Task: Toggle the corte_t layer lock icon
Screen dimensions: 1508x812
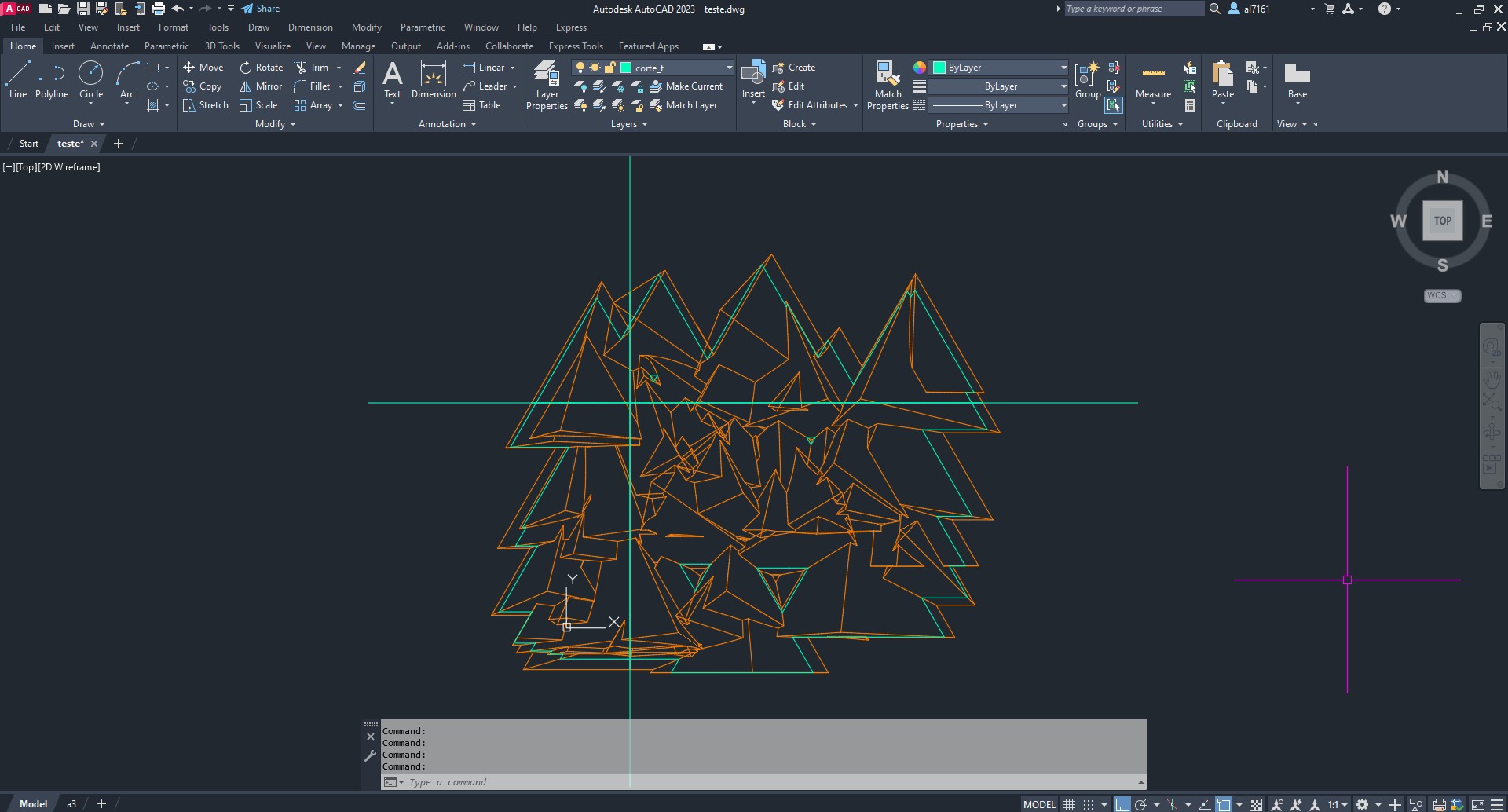Action: pyautogui.click(x=609, y=68)
